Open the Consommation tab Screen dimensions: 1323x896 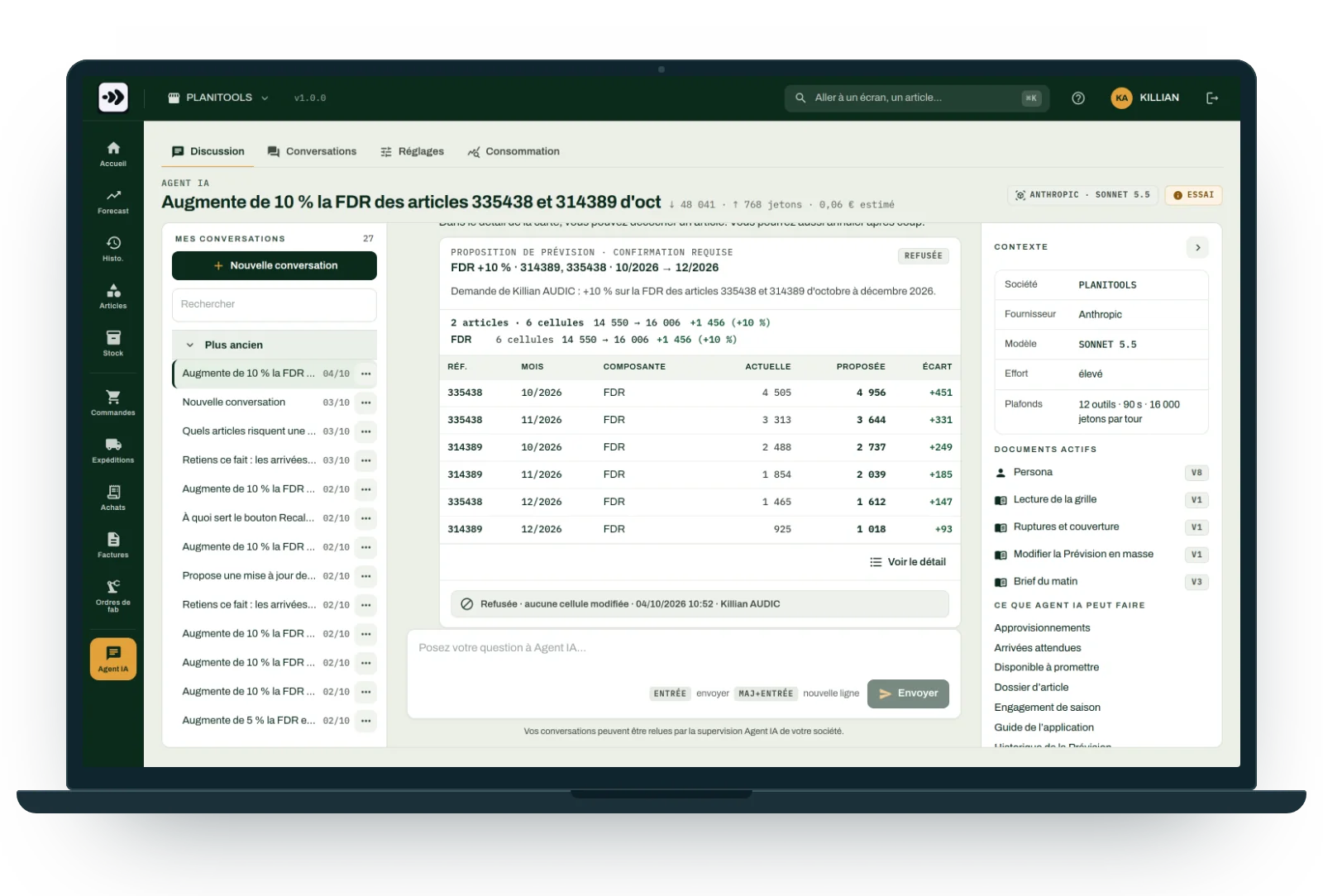(x=513, y=151)
